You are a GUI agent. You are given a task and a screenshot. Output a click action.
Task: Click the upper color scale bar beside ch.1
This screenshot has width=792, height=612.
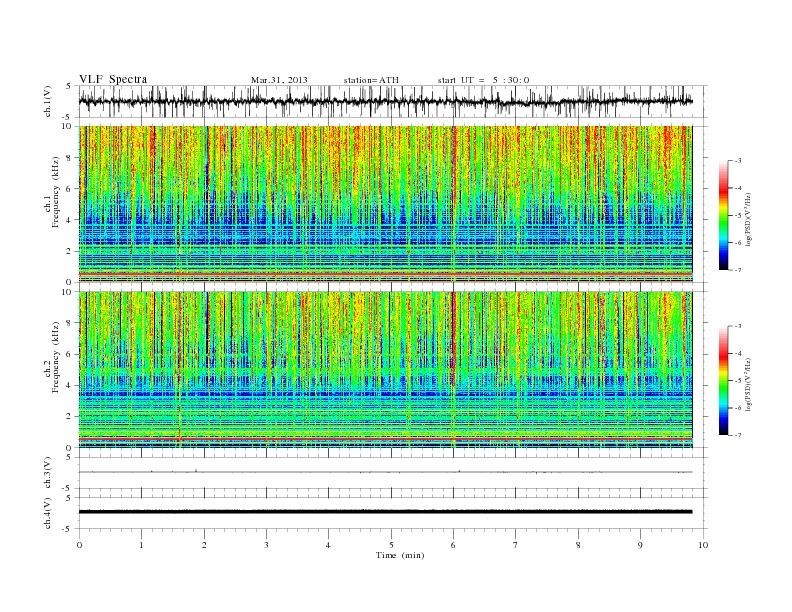723,215
